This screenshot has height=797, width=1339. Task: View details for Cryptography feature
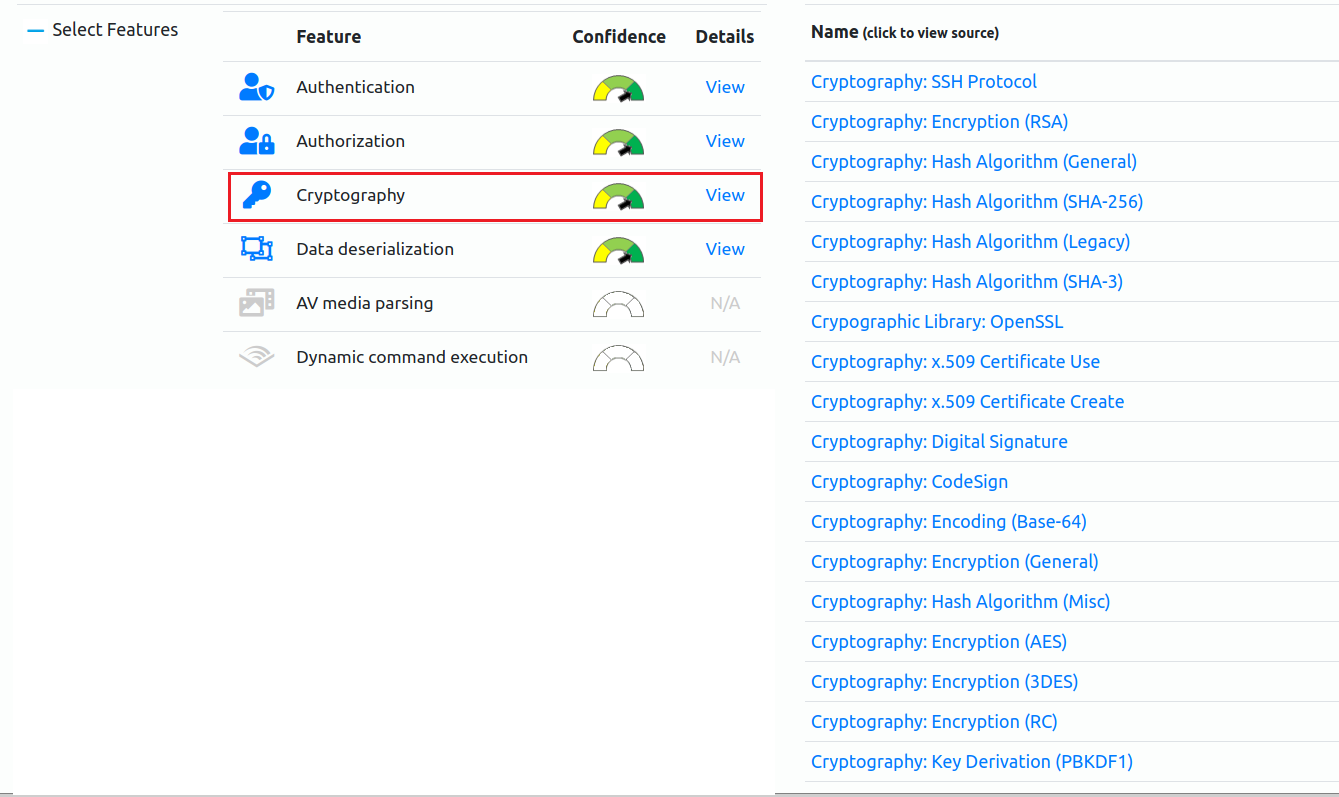tap(725, 195)
